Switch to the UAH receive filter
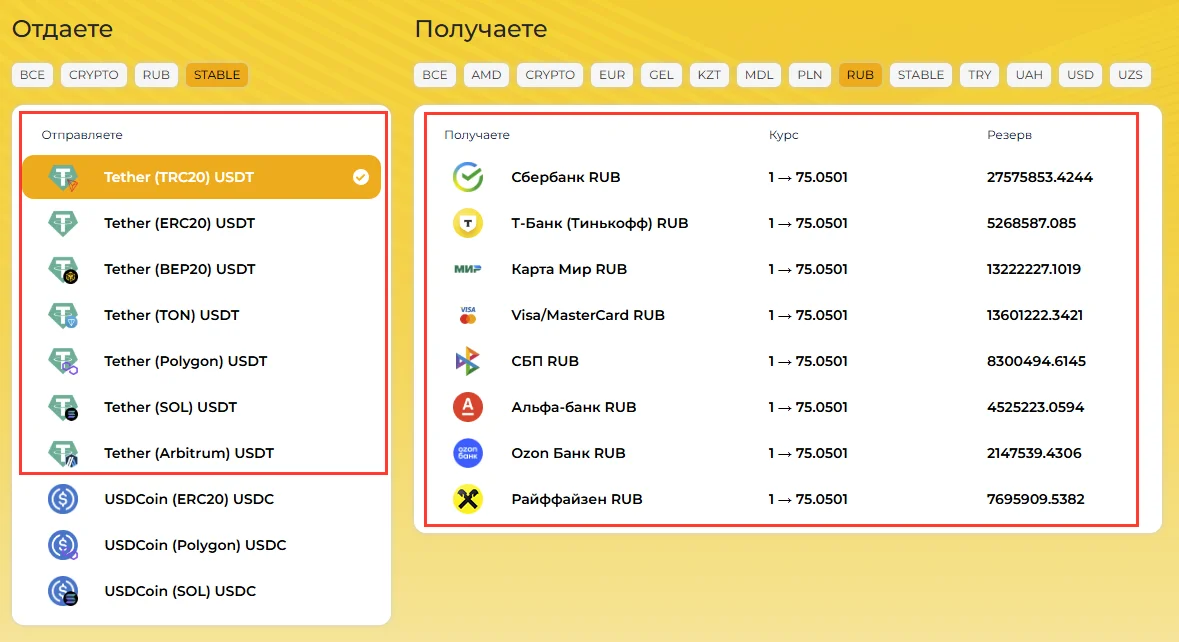Viewport: 1179px width, 642px height. [1029, 74]
